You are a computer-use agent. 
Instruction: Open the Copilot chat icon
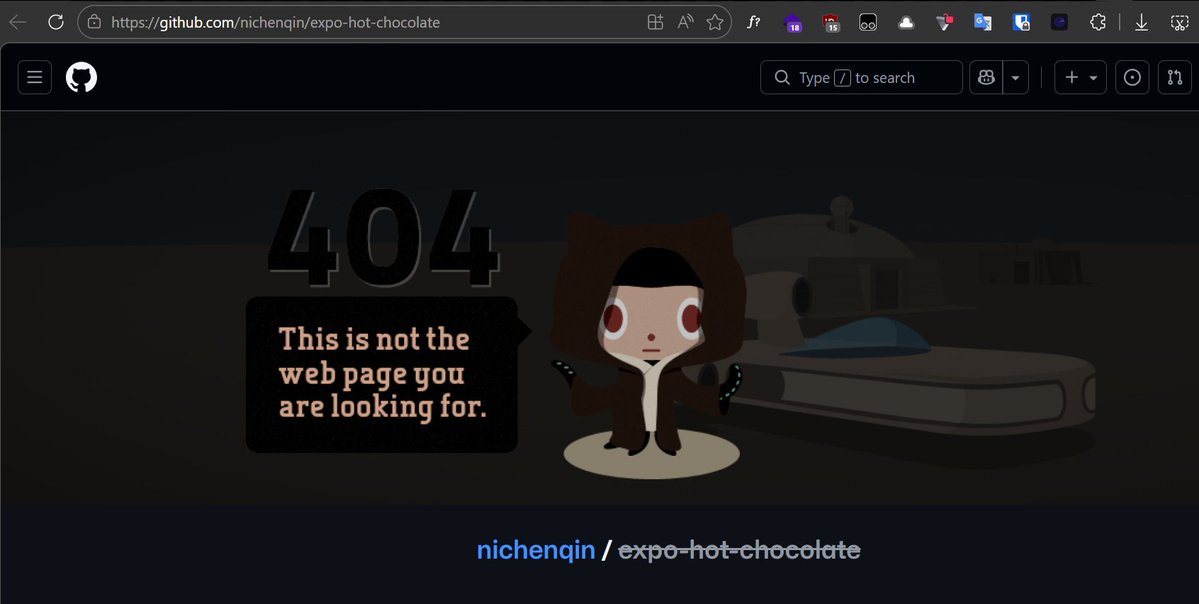[x=986, y=77]
